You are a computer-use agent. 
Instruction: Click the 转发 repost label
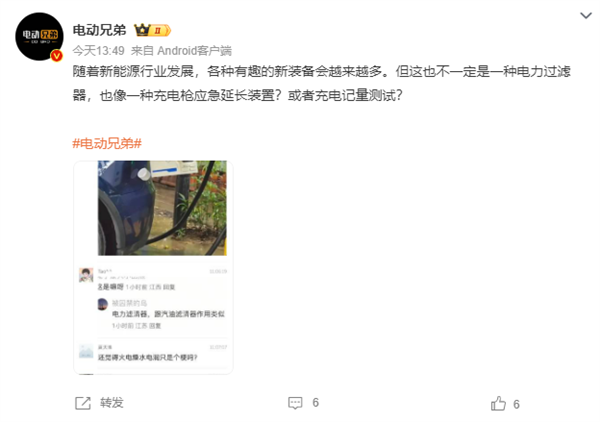(112, 403)
